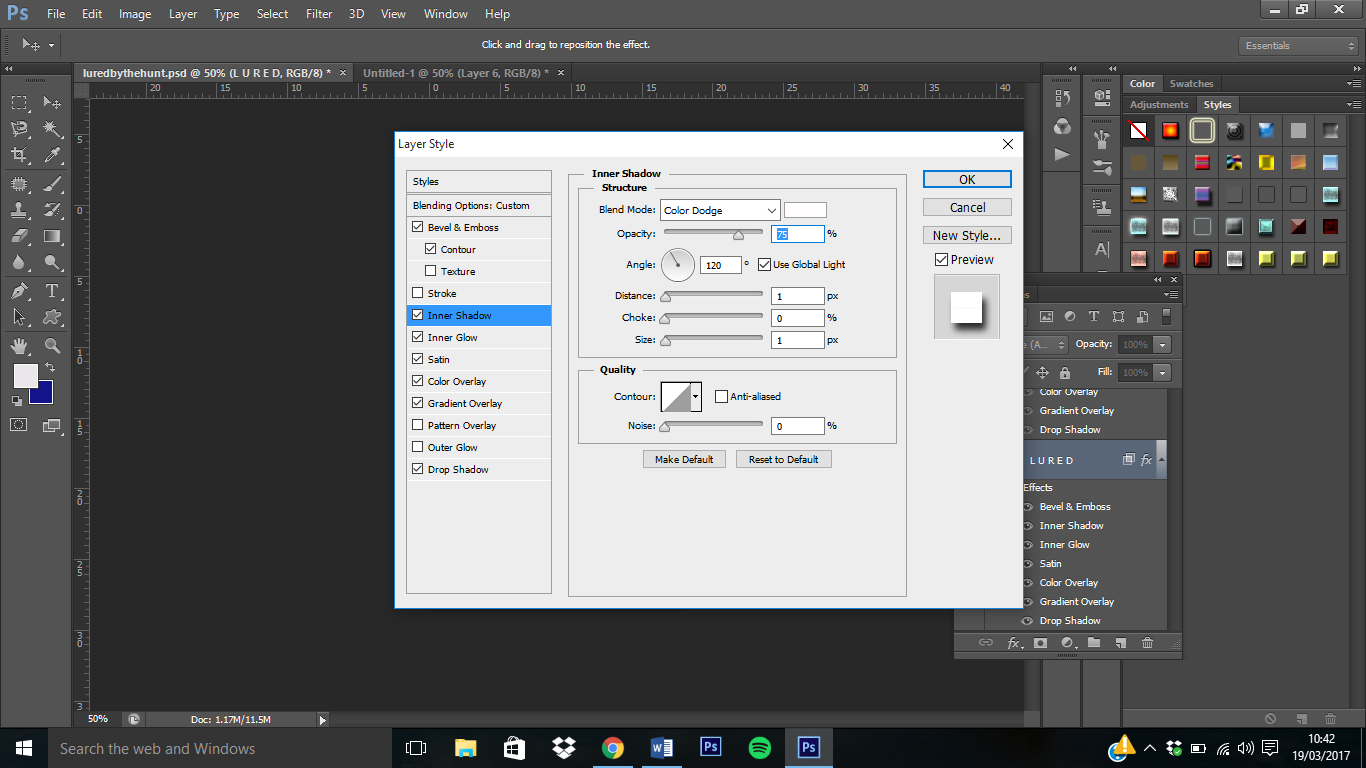Select the Crop tool

pyautogui.click(x=19, y=155)
